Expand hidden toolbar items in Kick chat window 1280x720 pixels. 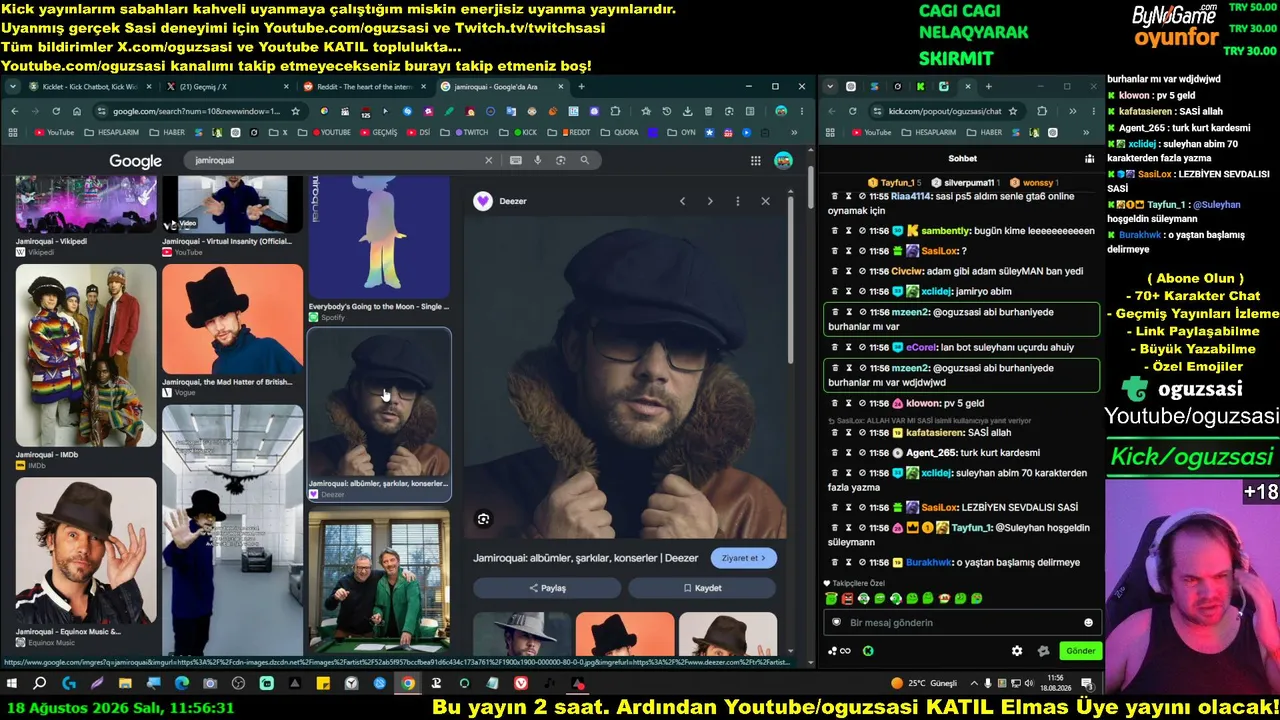[x=1072, y=111]
